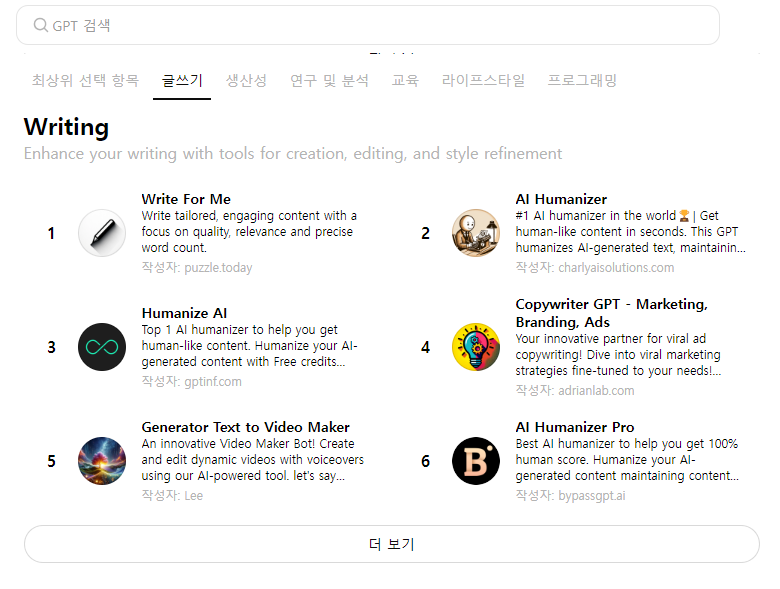780x589 pixels.
Task: Click description 'Best AI humanizer to help you'
Action: tap(627, 459)
